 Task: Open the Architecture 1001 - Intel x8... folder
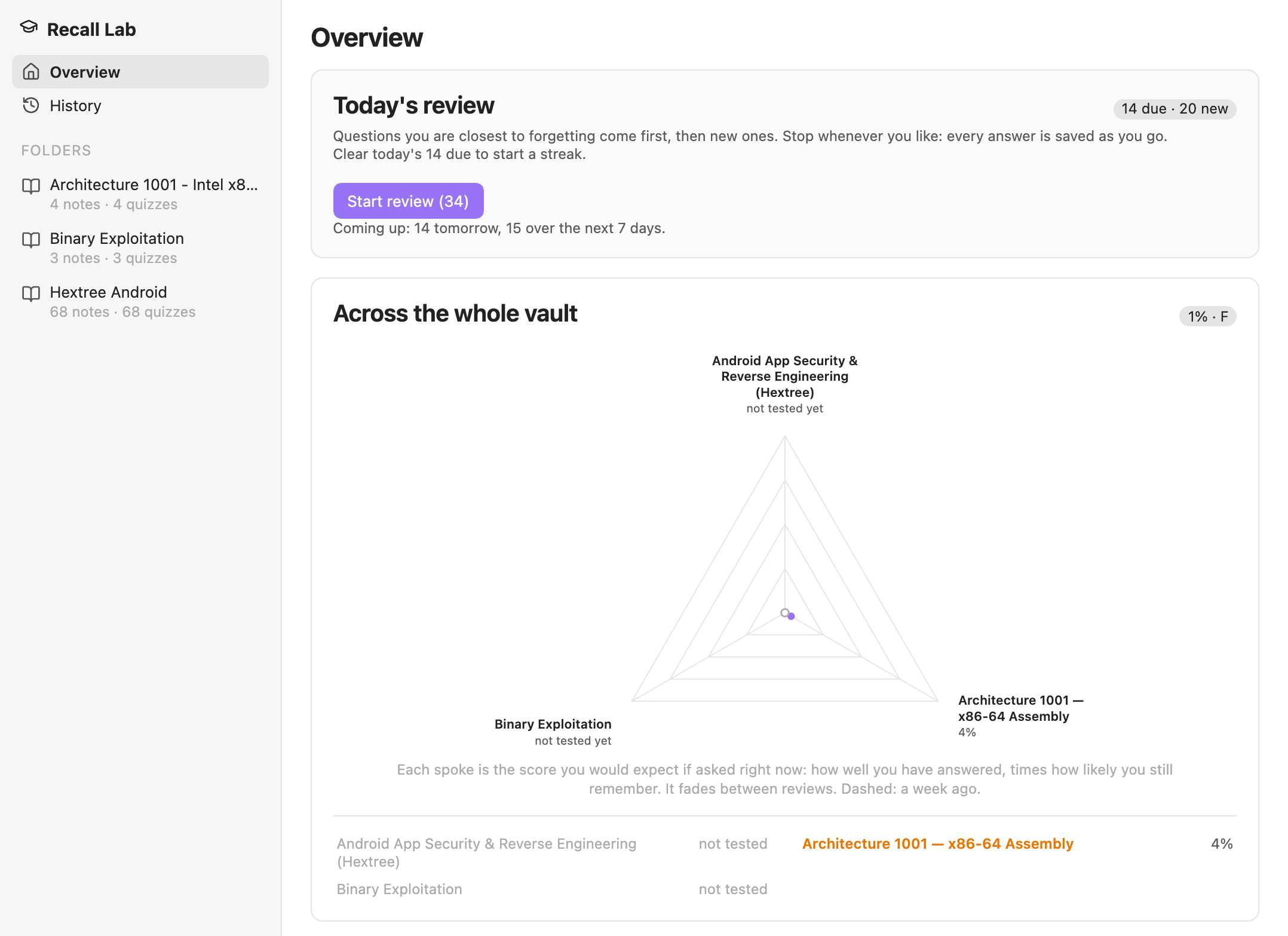tap(140, 194)
